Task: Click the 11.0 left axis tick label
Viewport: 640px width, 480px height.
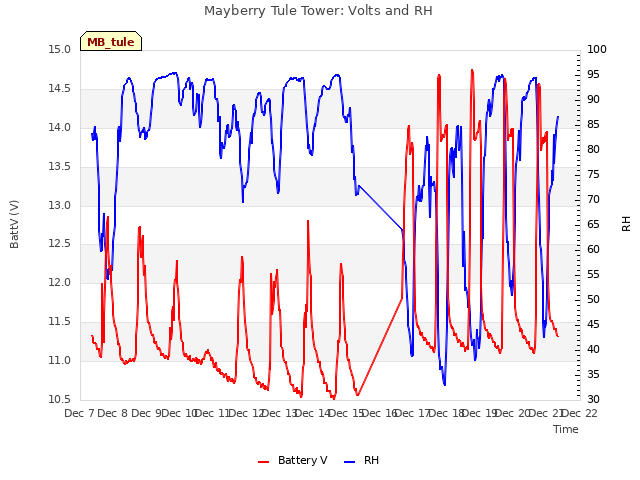Action: tap(60, 360)
